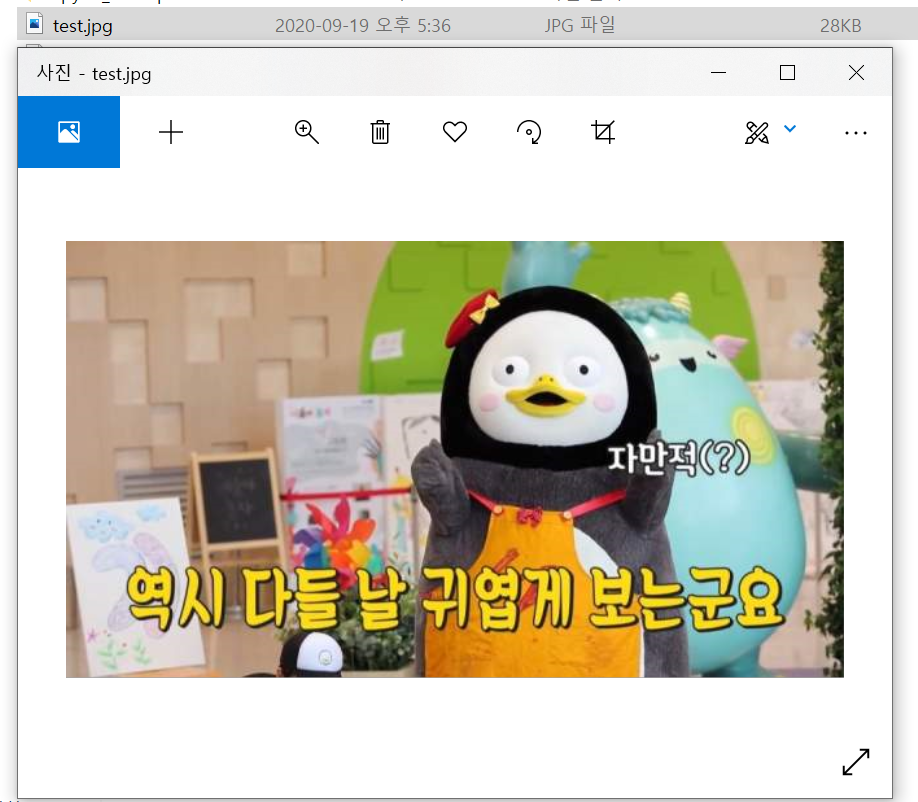Add photo to favorites with heart
The image size is (918, 802).
tap(455, 132)
